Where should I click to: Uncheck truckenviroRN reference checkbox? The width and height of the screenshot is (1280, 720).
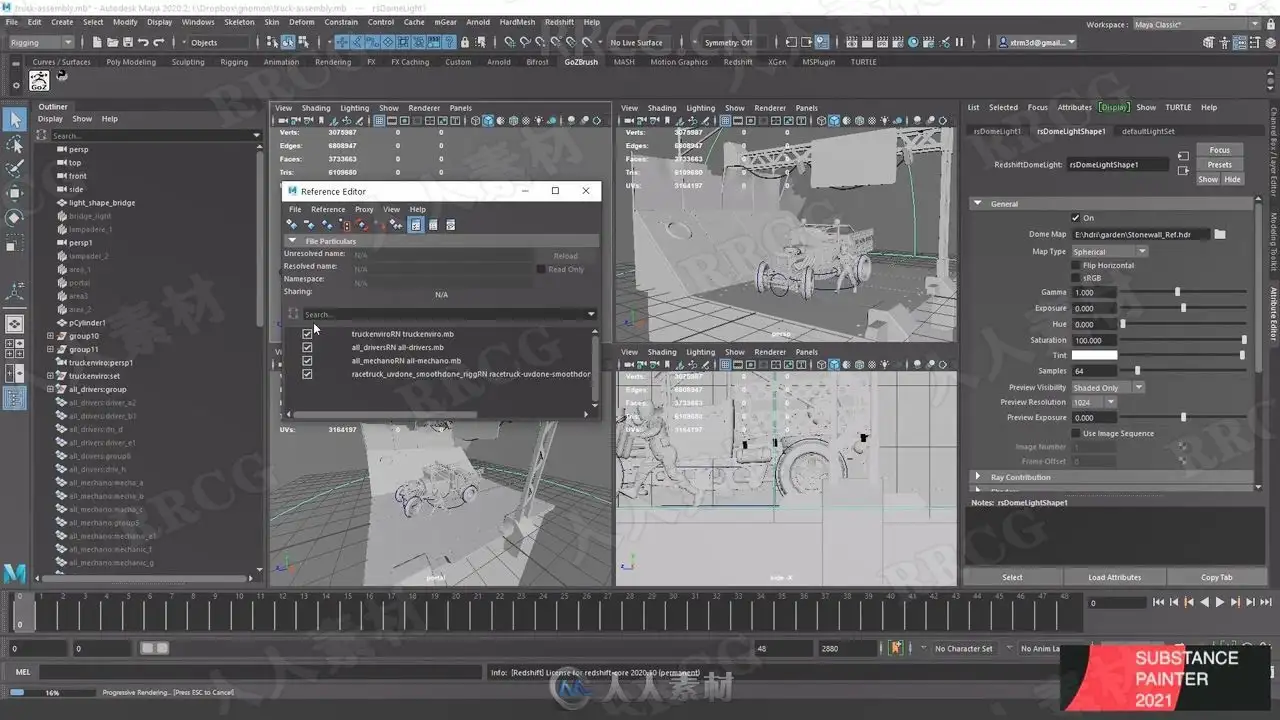[307, 334]
